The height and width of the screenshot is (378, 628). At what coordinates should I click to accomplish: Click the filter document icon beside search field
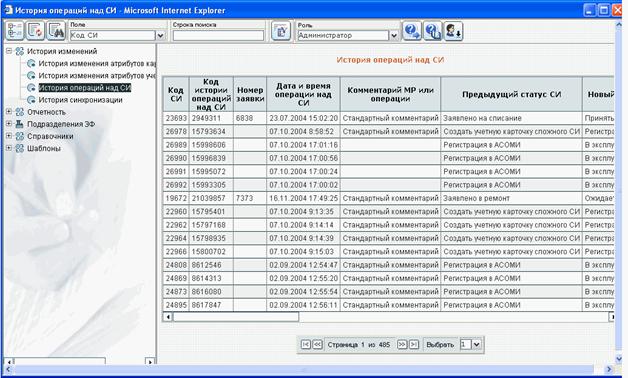click(x=281, y=31)
